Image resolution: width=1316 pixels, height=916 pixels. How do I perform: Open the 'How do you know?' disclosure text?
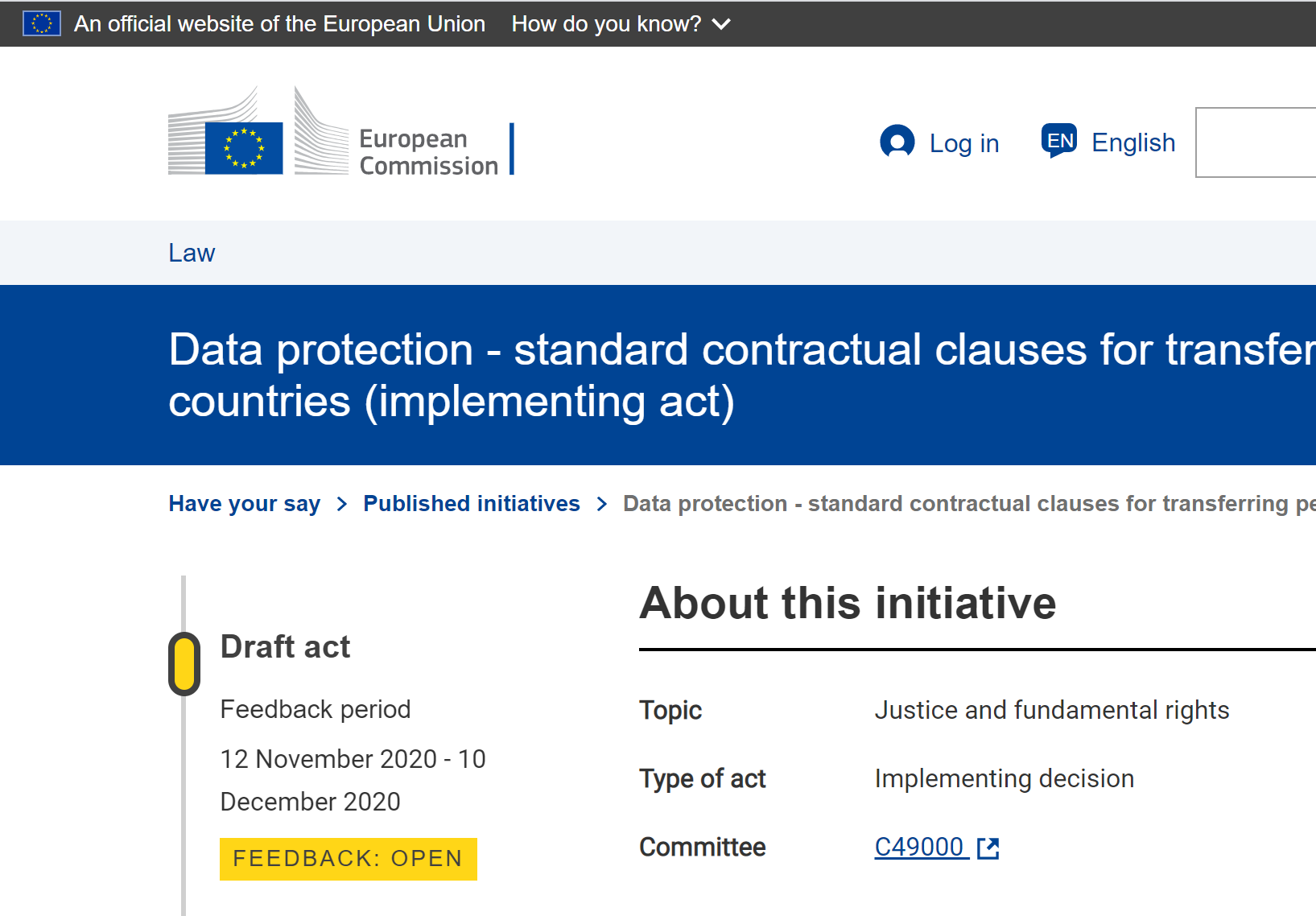coord(606,24)
